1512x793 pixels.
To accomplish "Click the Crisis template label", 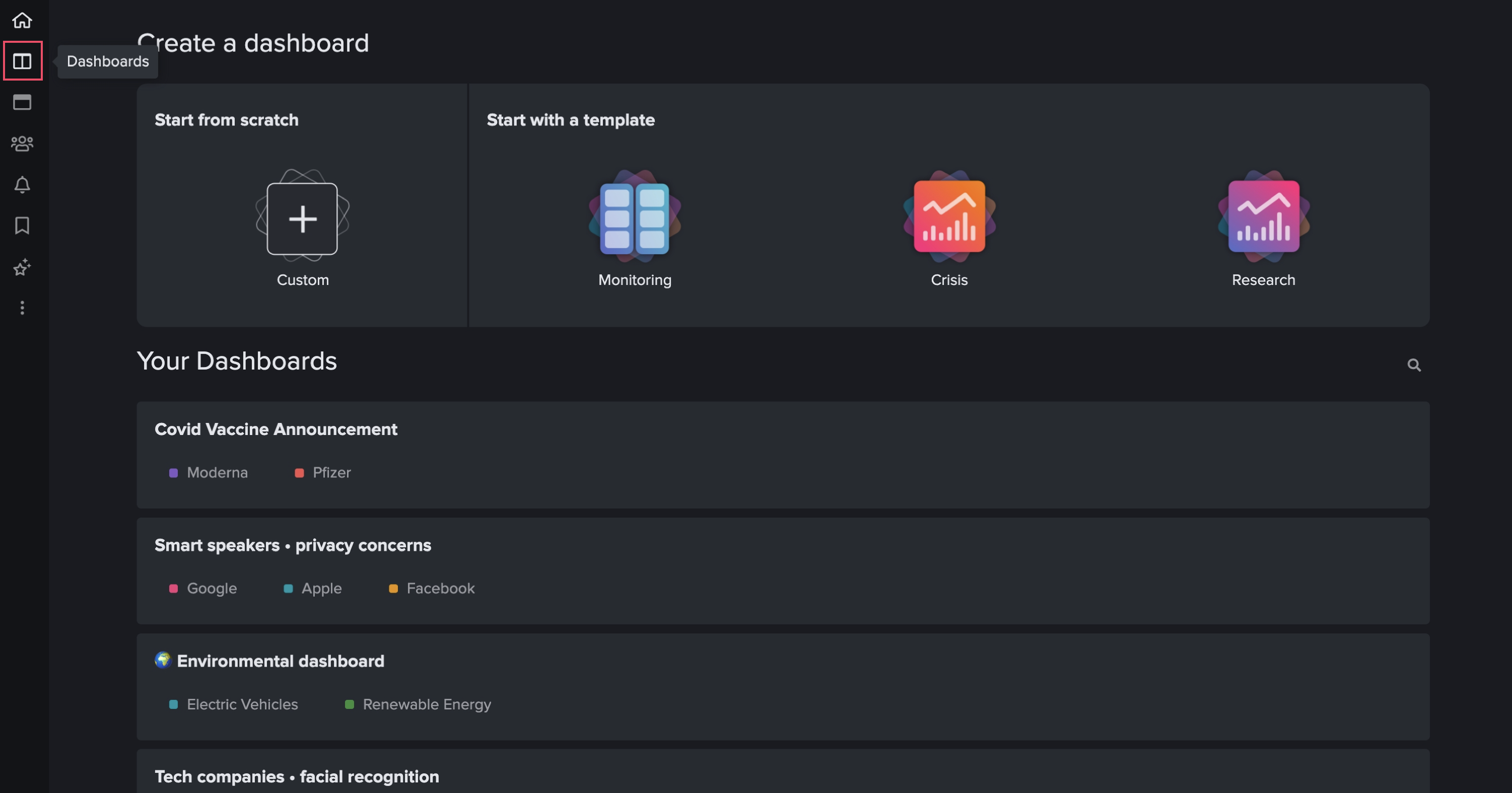I will tap(949, 280).
